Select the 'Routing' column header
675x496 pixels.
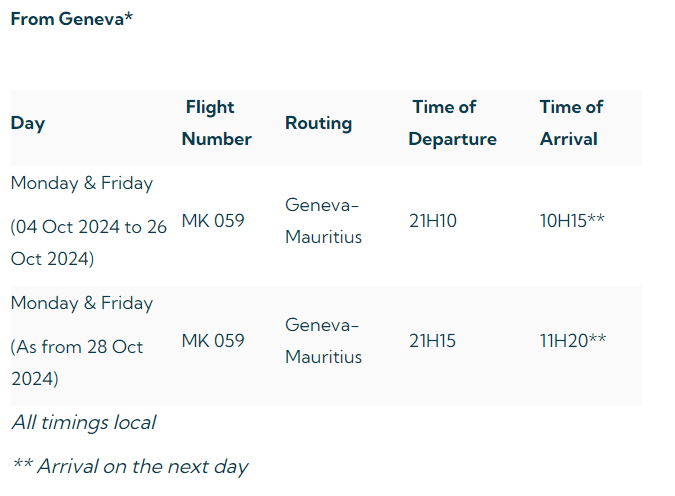(319, 123)
